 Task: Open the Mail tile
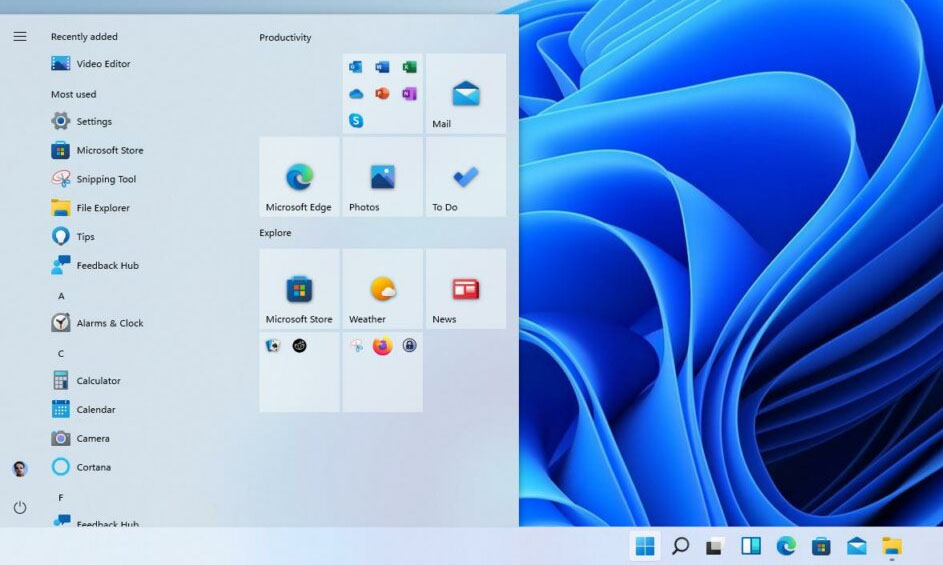(465, 93)
